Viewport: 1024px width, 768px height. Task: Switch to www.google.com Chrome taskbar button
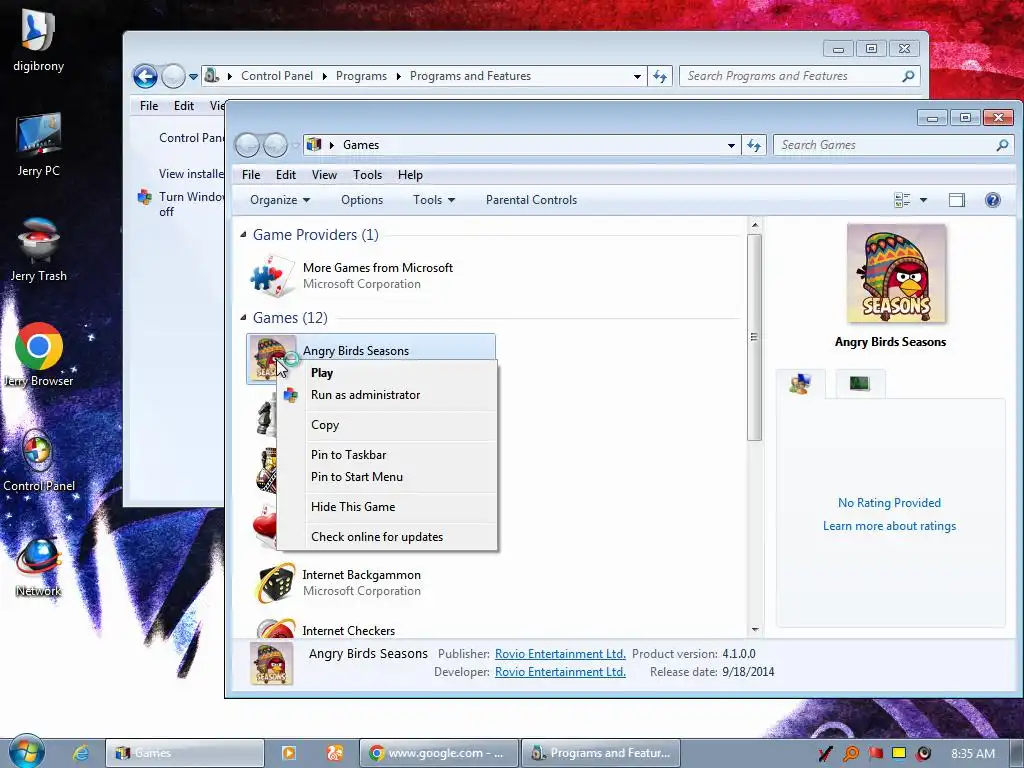coord(439,753)
